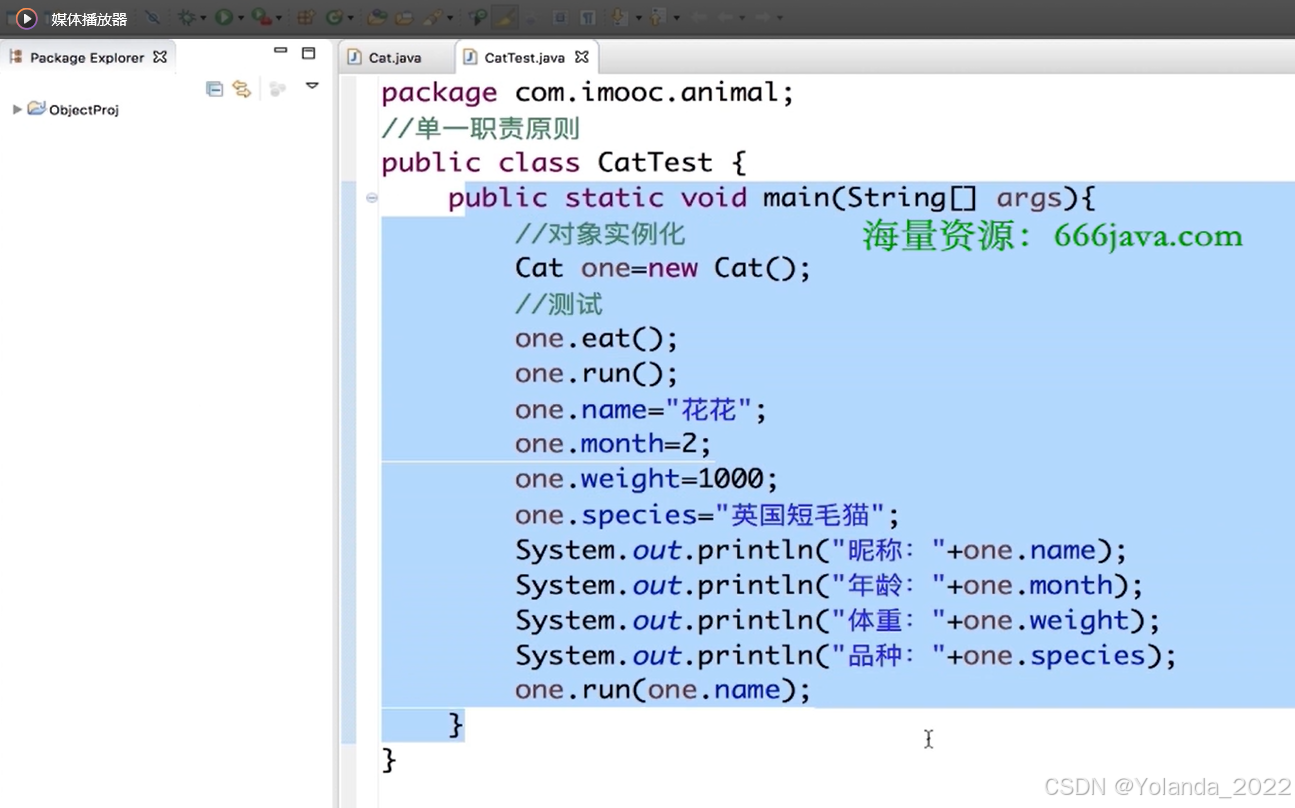
Task: Open Package Explorer View Menu triangle
Action: pos(312,87)
